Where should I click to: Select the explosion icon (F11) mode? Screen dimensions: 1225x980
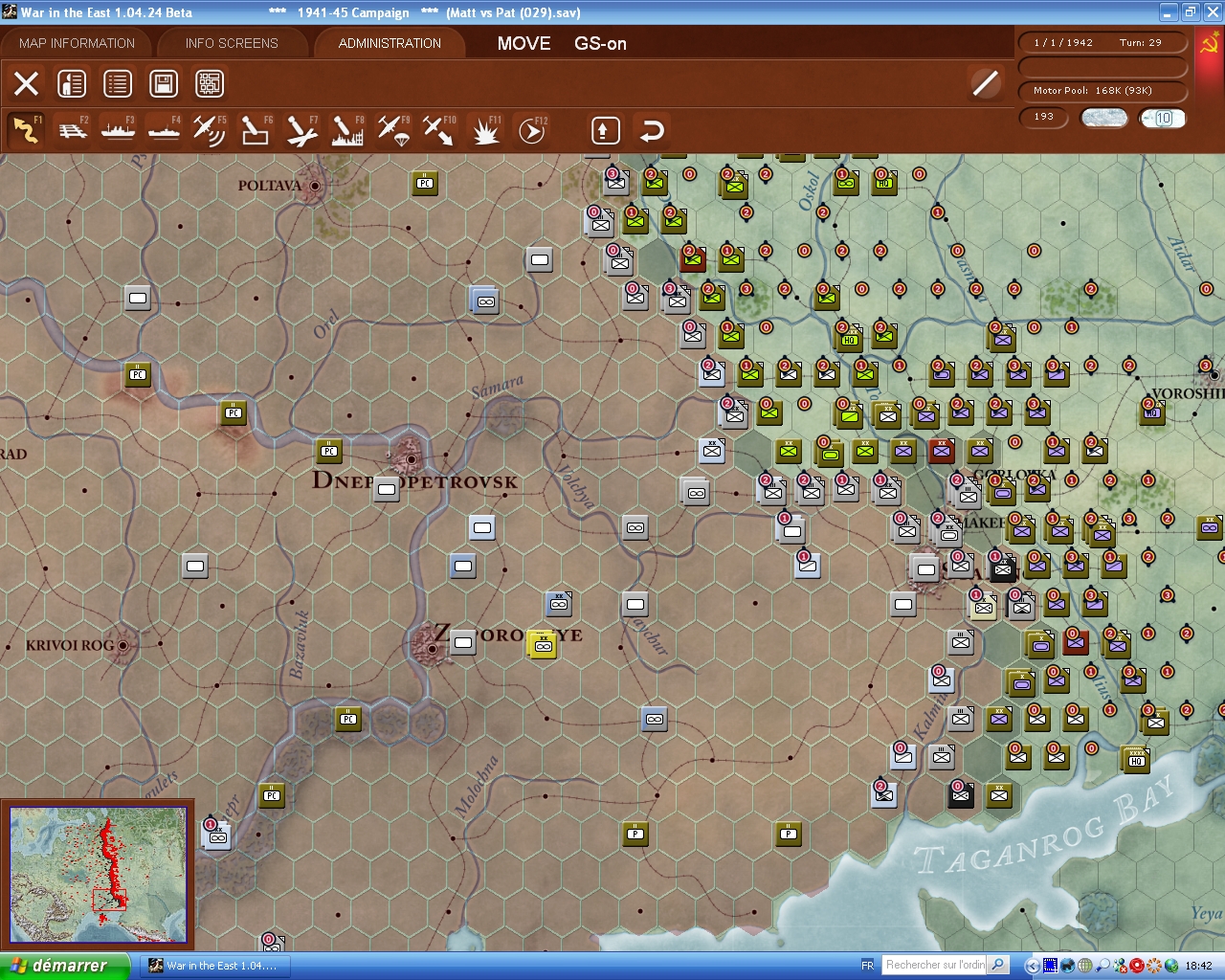485,130
